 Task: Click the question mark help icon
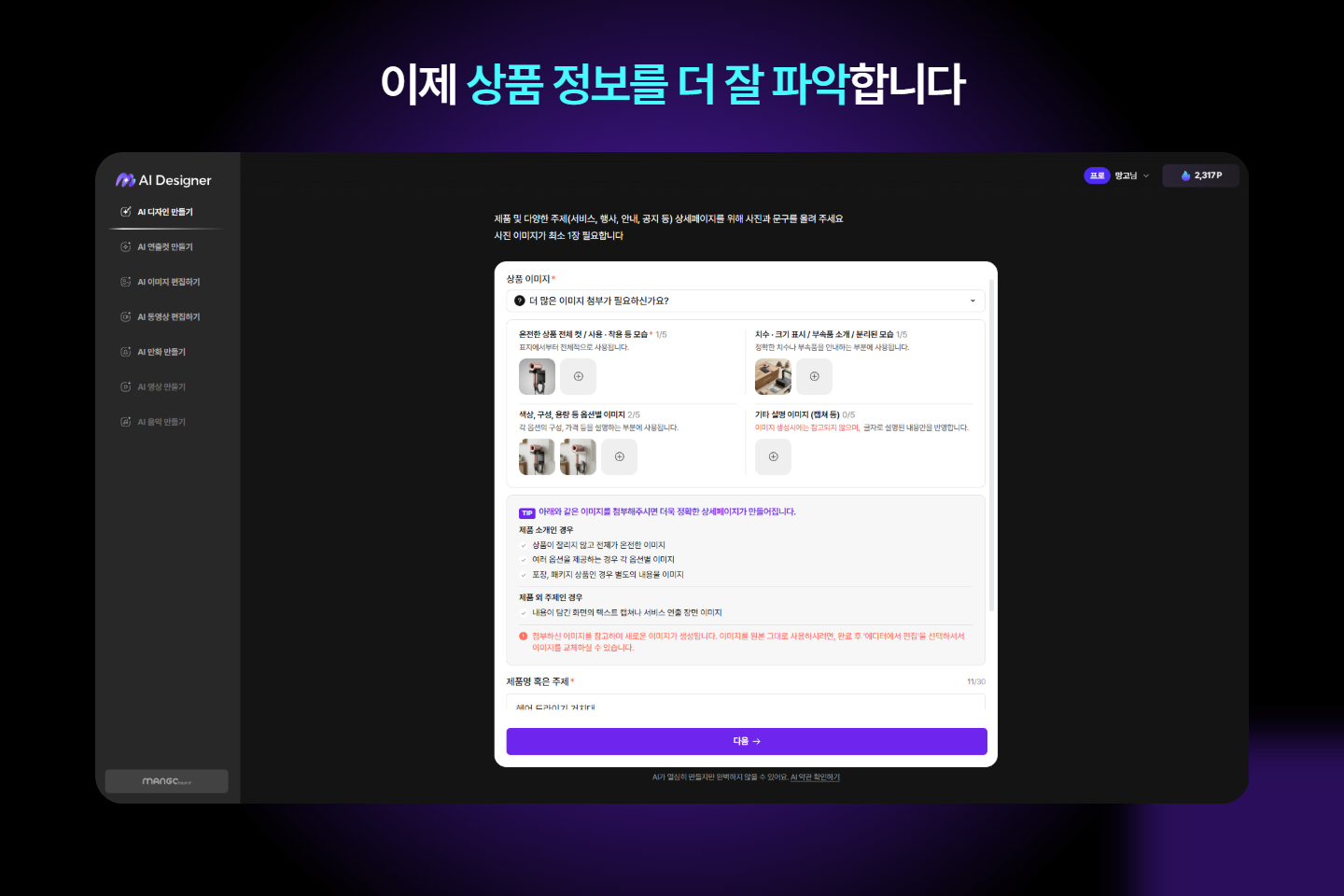[x=520, y=301]
